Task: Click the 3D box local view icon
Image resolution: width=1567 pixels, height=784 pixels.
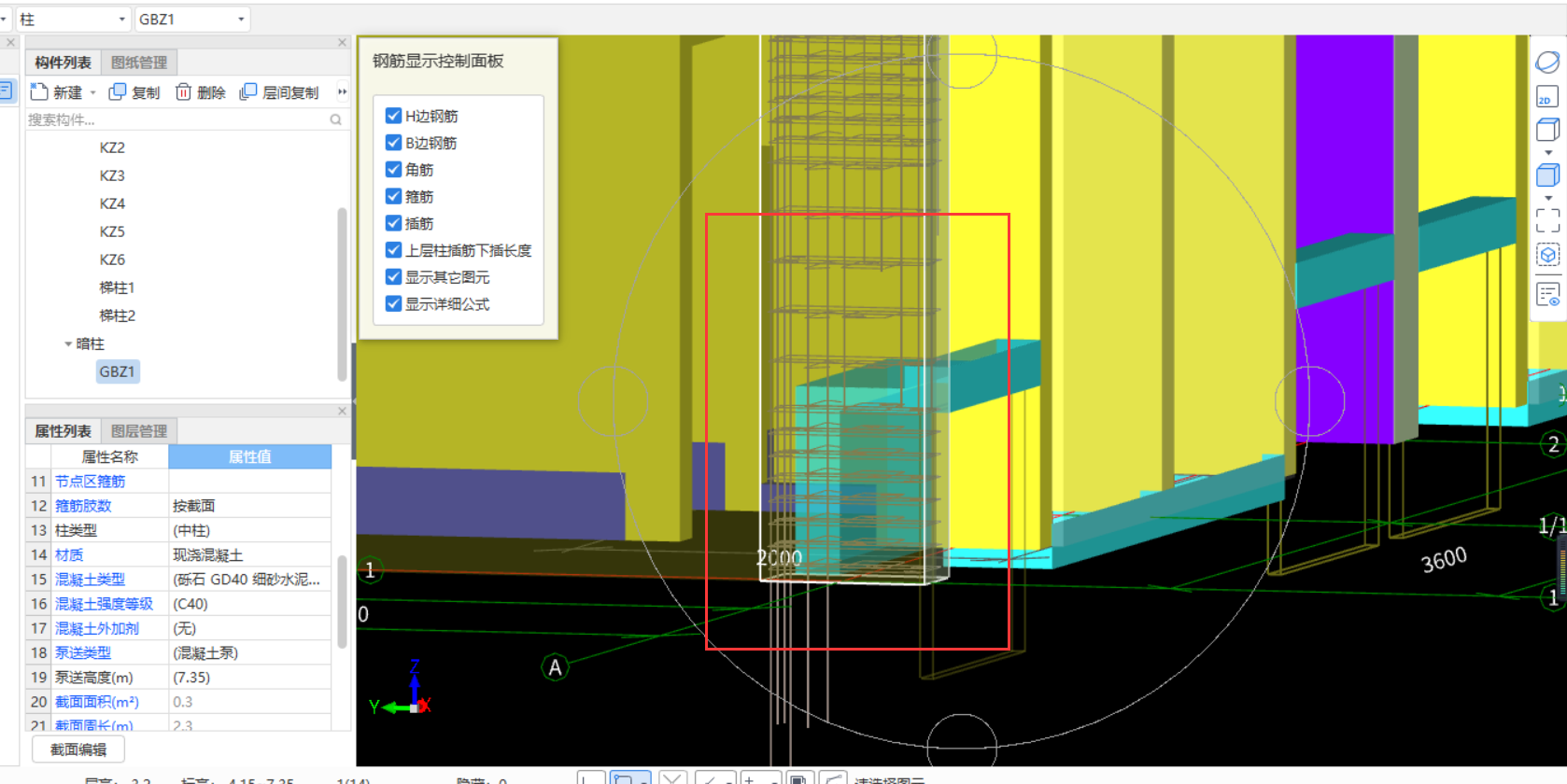Action: click(1547, 255)
